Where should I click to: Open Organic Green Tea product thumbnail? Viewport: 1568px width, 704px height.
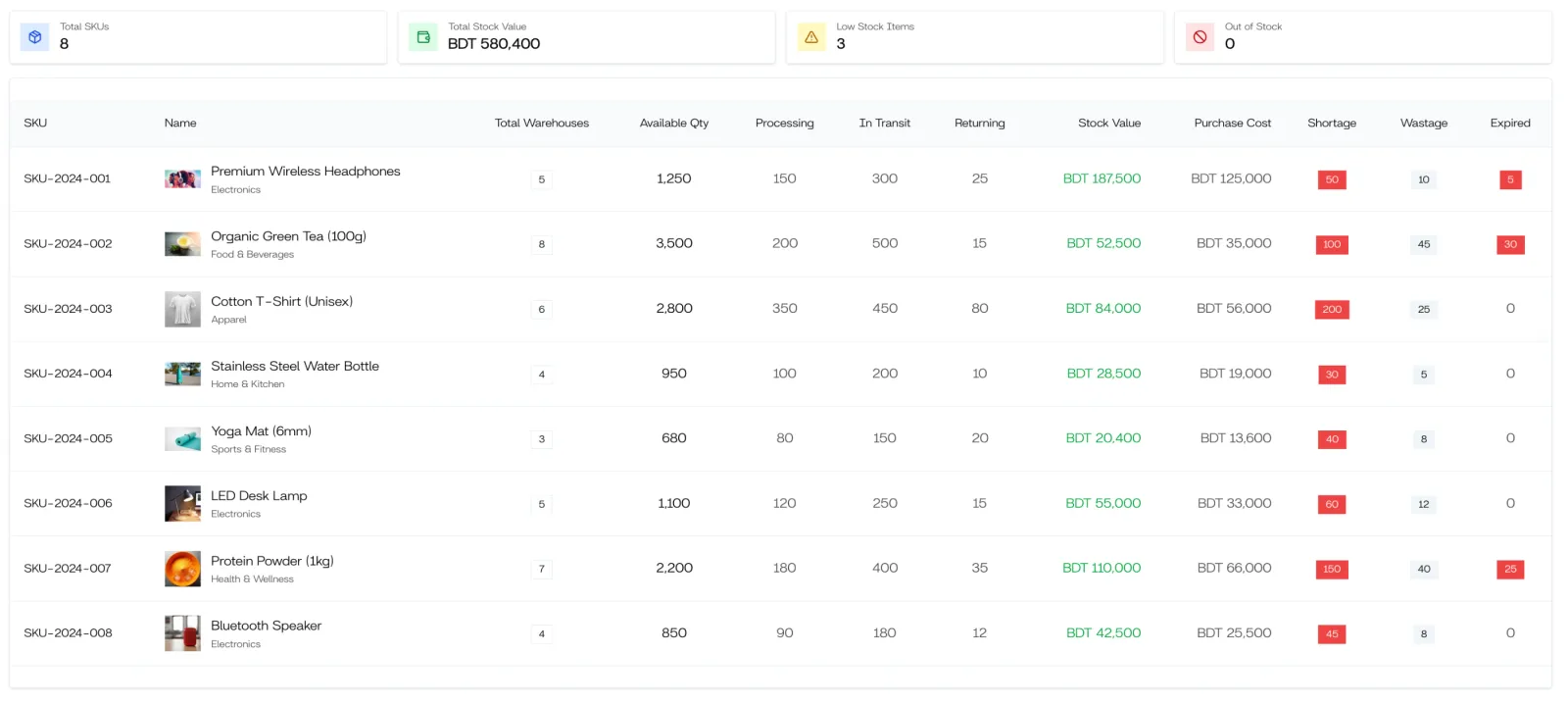point(182,244)
